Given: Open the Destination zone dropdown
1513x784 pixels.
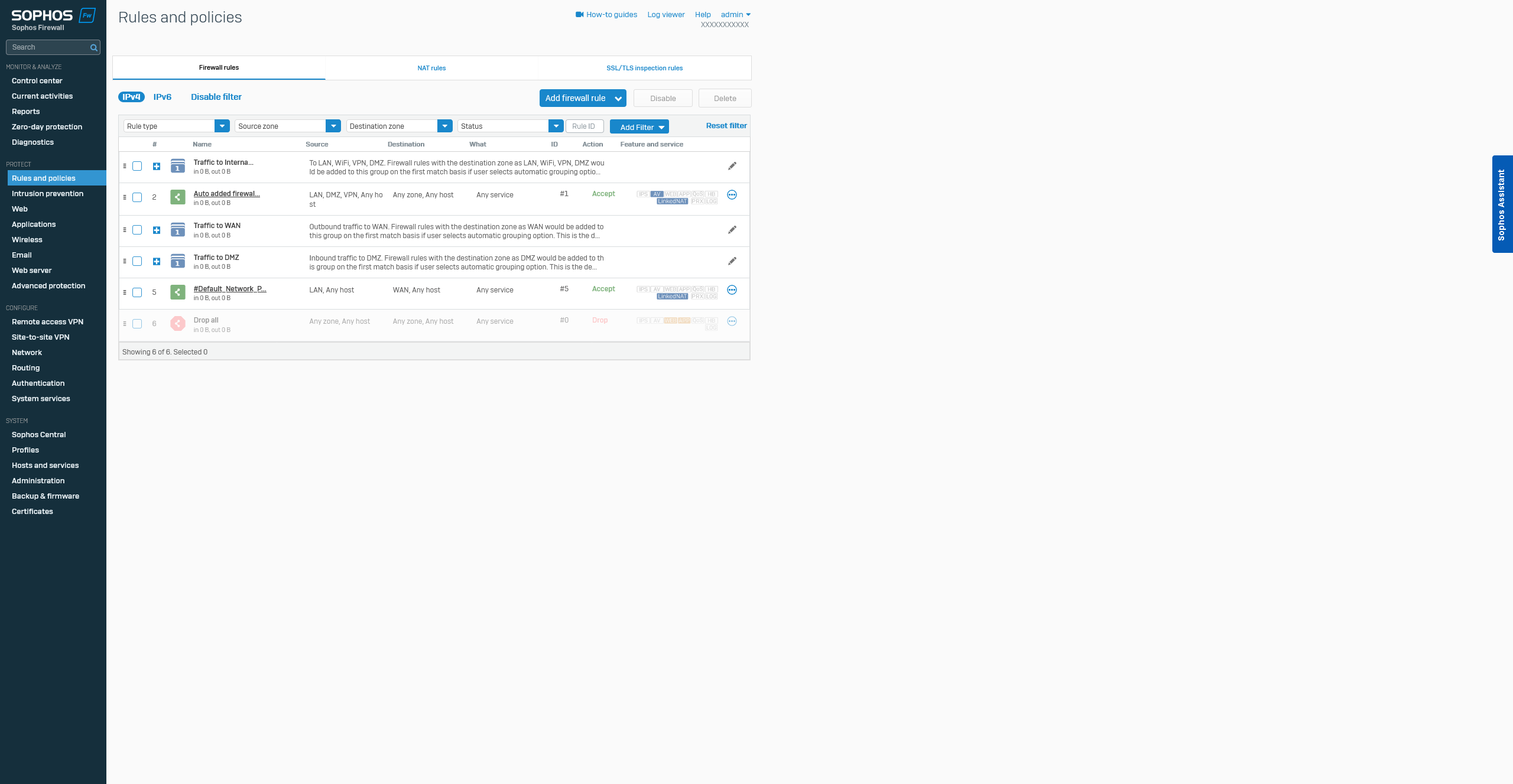Looking at the screenshot, I should tap(399, 126).
